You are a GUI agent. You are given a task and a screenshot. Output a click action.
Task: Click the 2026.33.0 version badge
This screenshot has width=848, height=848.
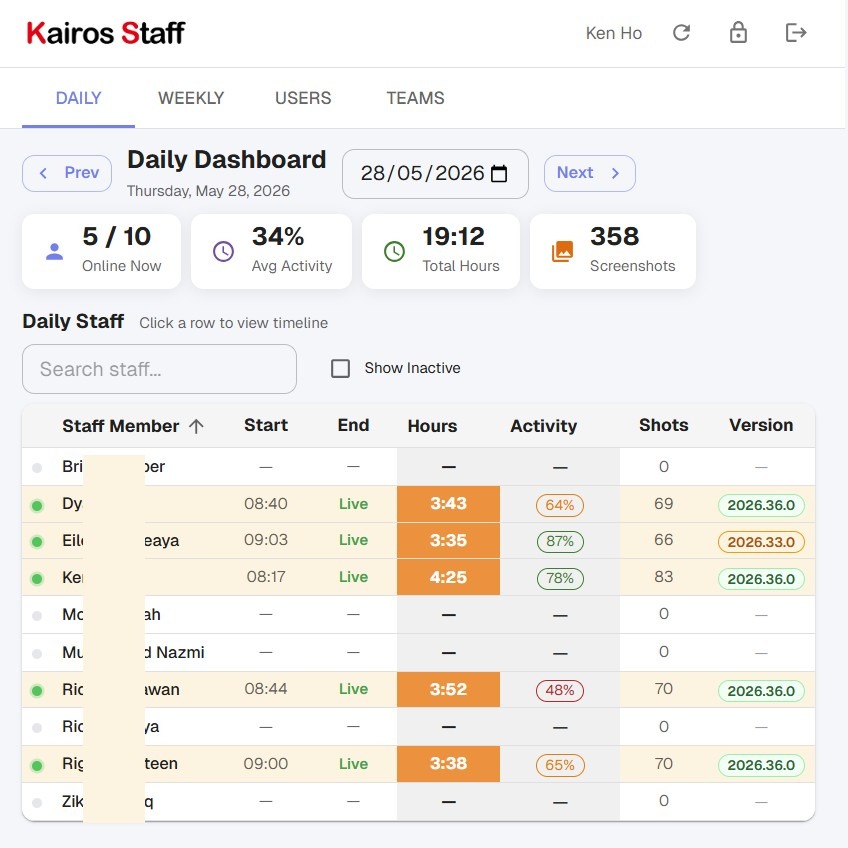point(761,542)
